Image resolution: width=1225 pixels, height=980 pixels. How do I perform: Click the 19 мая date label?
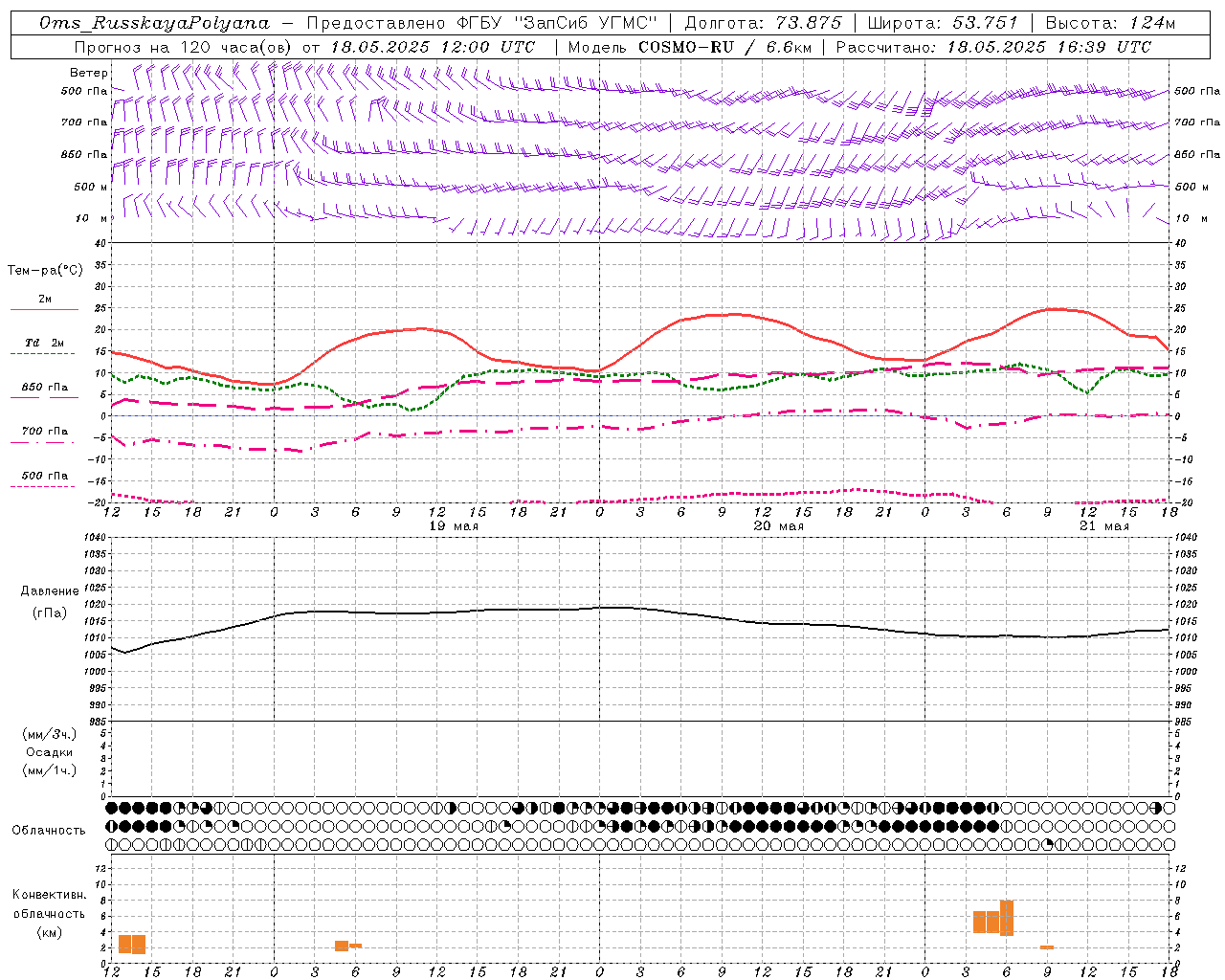point(454,526)
